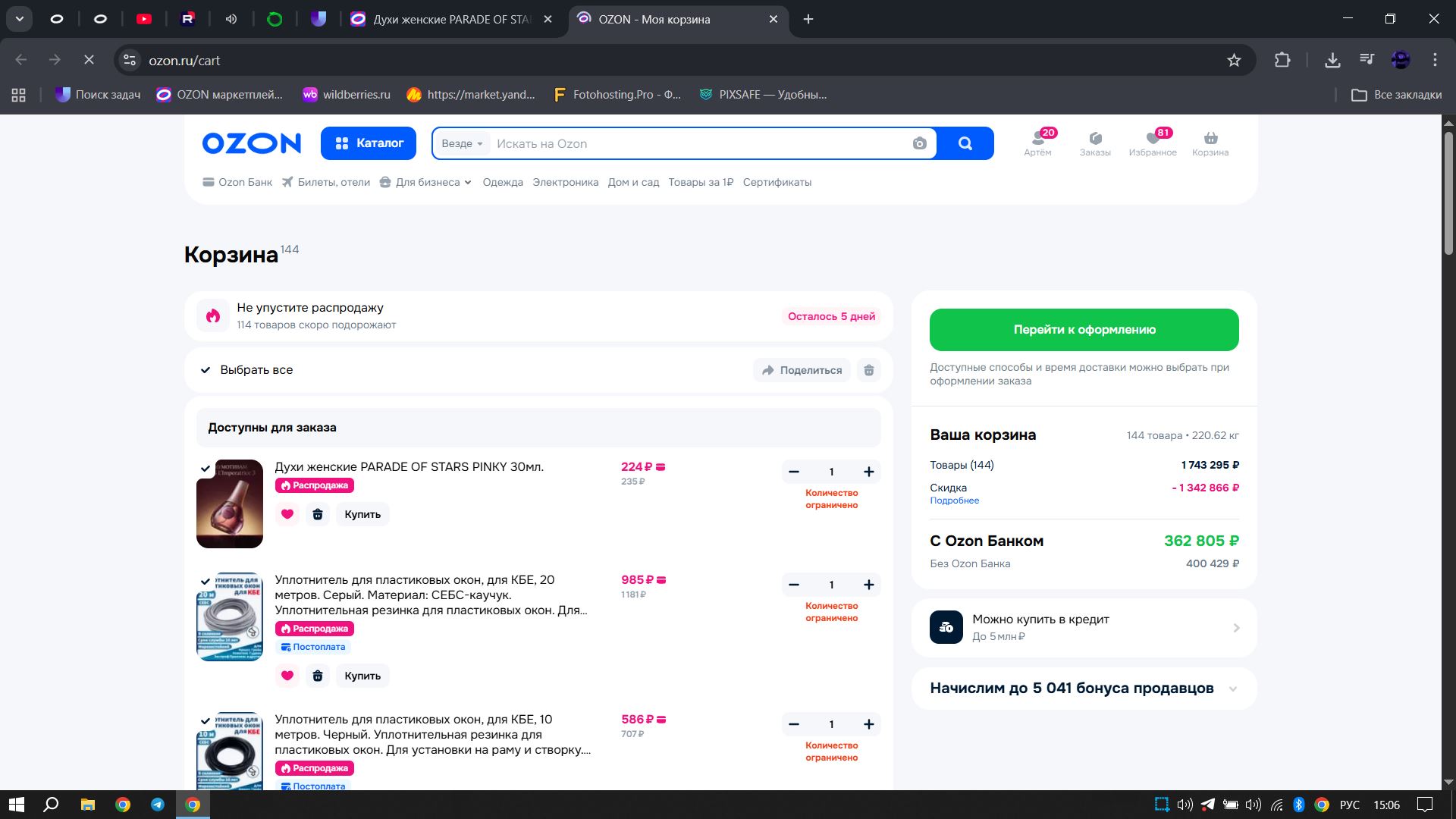Click the page vertical scrollbar thumb

[x=1448, y=193]
